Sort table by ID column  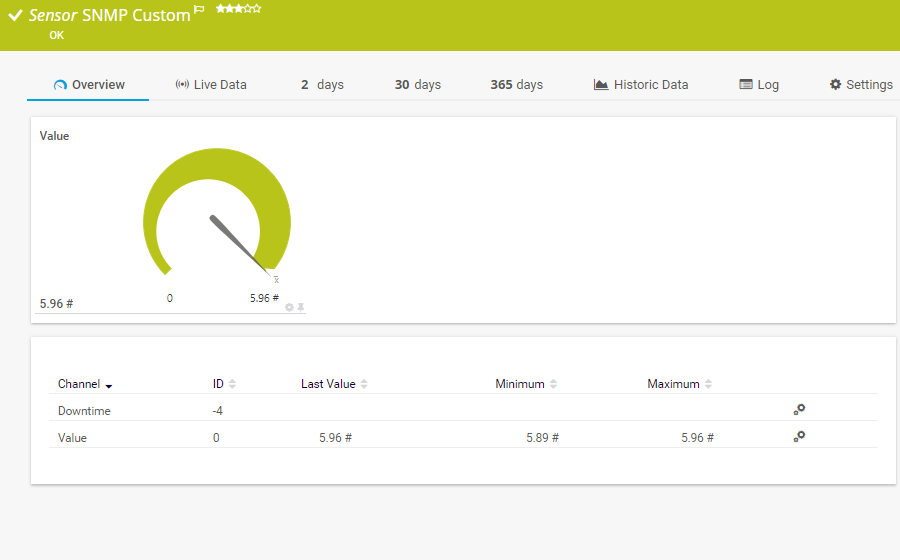click(224, 384)
